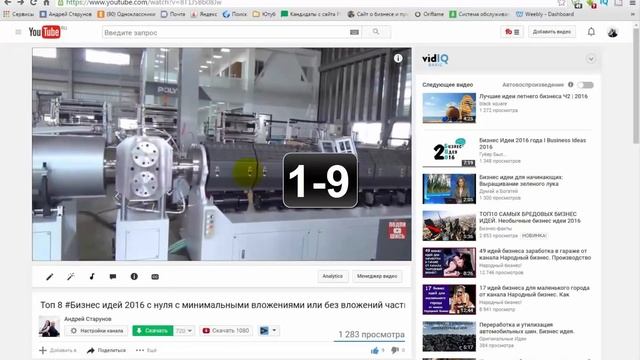
Task: Click the autoplay info icon
Action: (571, 84)
